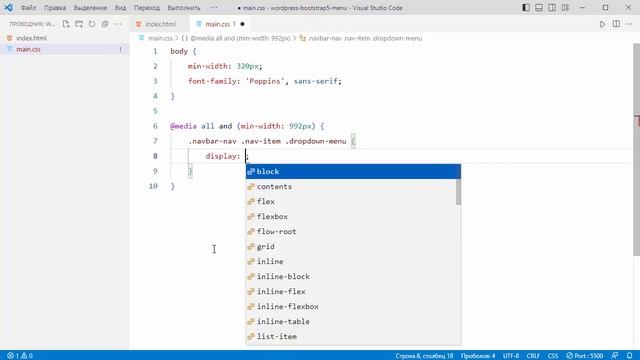
Task: Click the VS Code logo icon
Action: pos(8,8)
